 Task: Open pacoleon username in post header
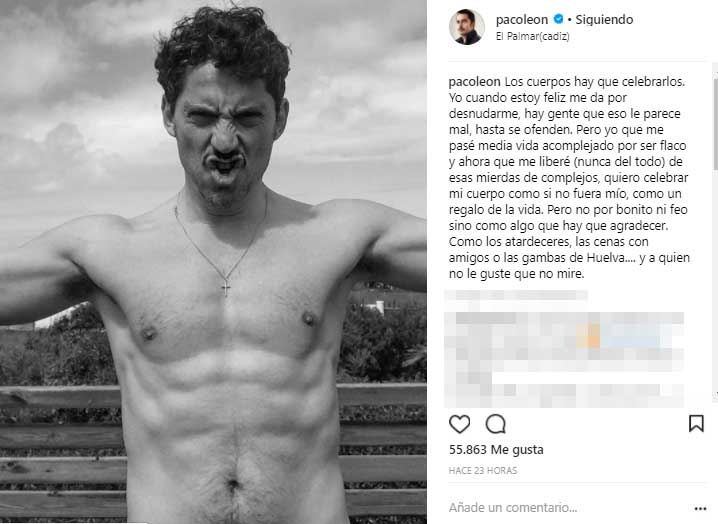tap(522, 20)
